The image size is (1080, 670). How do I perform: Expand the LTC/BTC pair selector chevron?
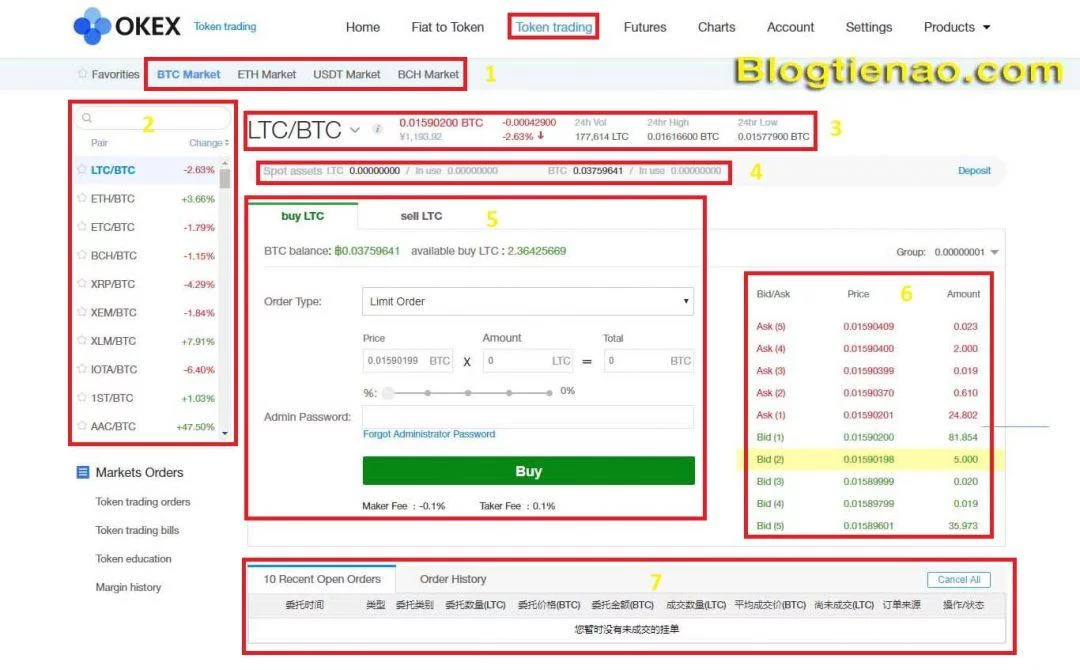click(355, 129)
